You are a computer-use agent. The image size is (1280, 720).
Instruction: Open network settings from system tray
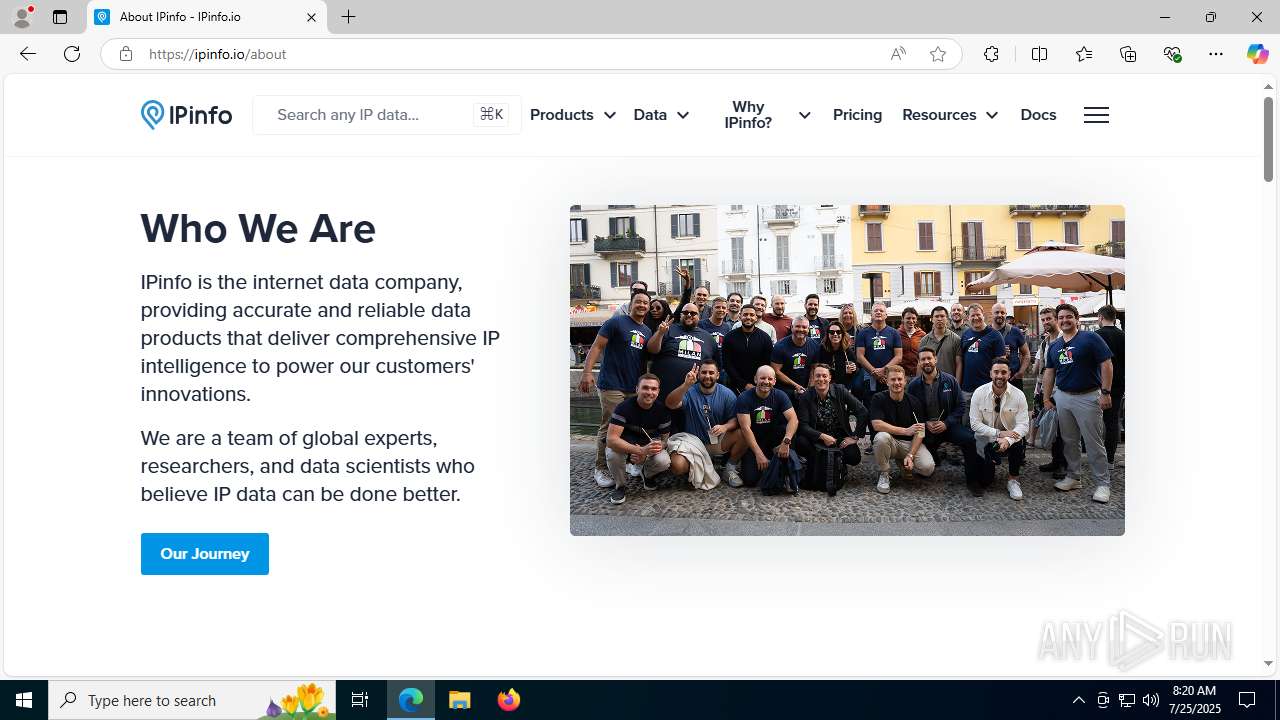tap(1127, 700)
